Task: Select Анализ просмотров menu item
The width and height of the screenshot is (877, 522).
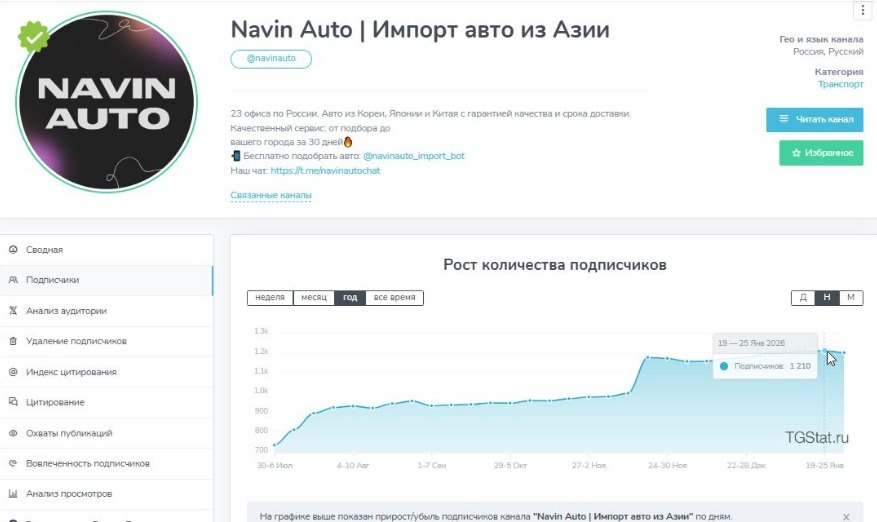Action: click(x=106, y=493)
